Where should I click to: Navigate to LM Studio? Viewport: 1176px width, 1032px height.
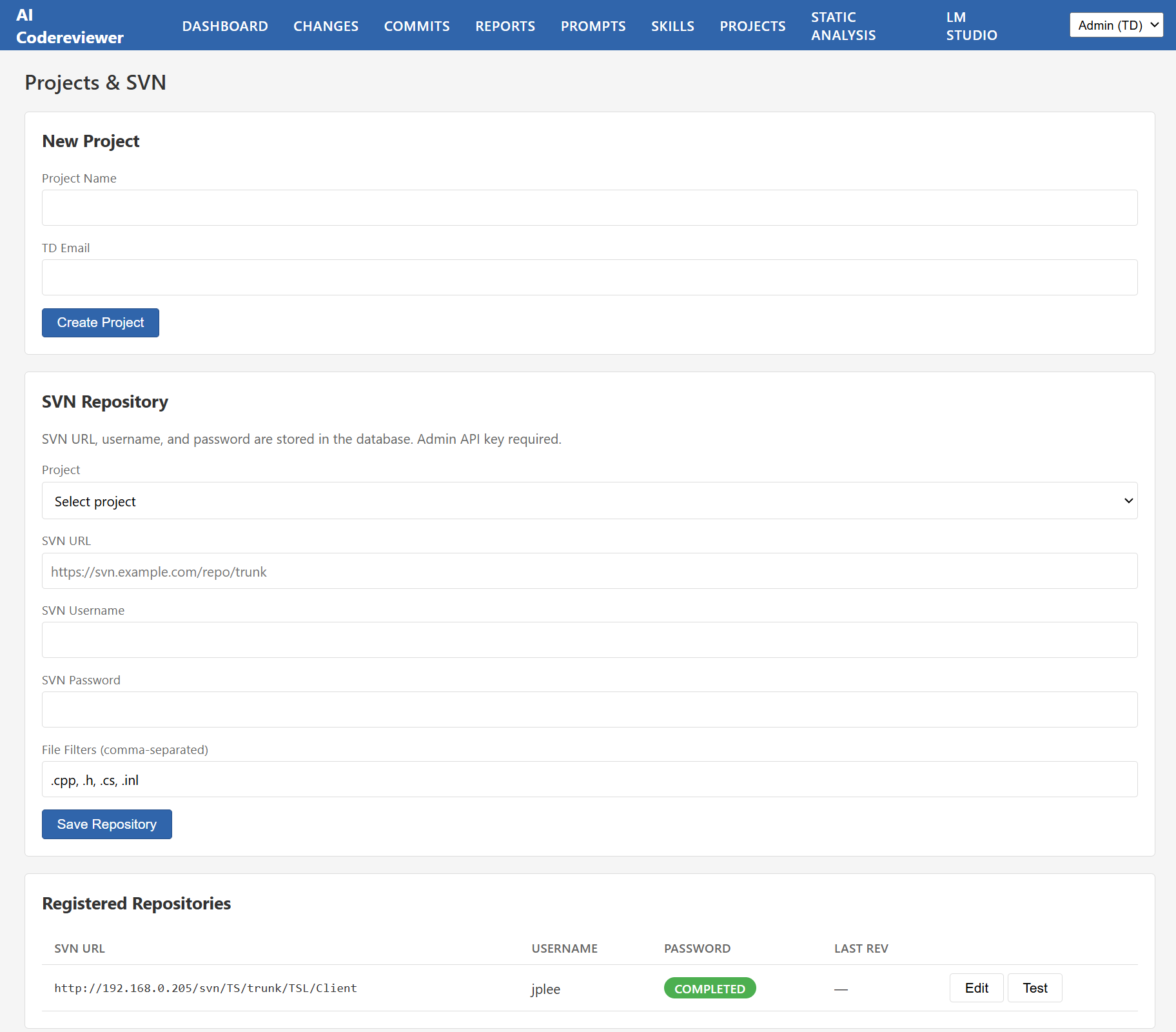point(972,26)
